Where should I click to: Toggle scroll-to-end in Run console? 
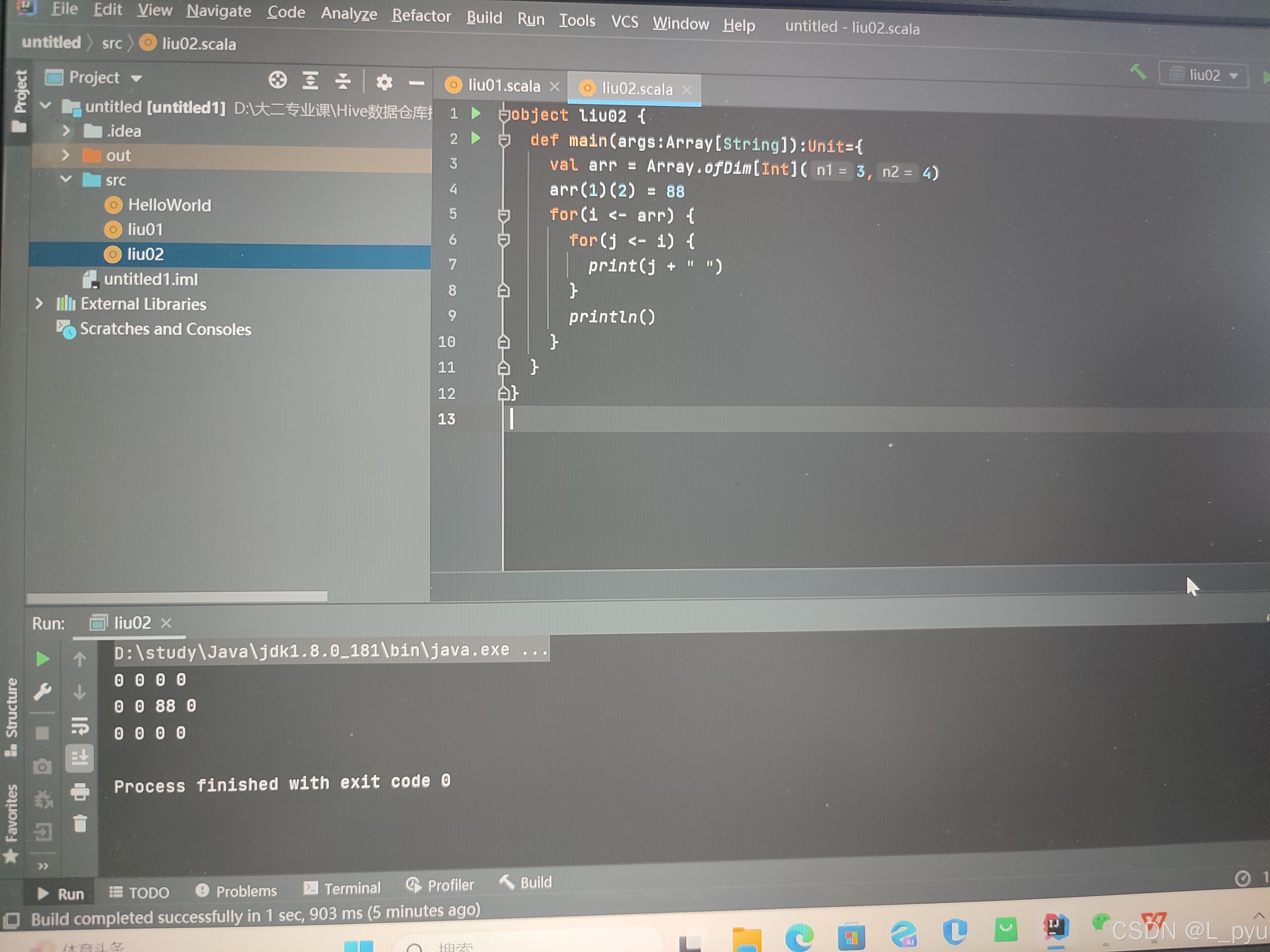coord(80,759)
